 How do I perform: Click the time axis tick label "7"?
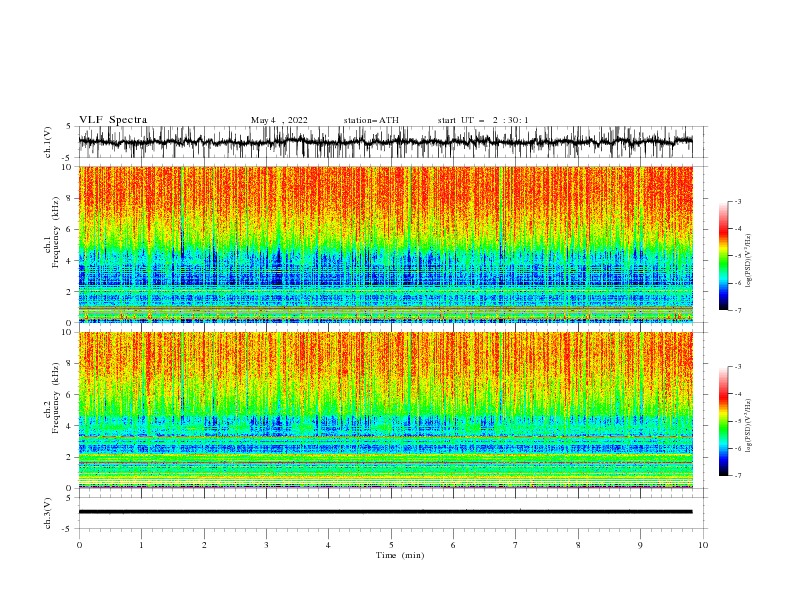[x=516, y=545]
